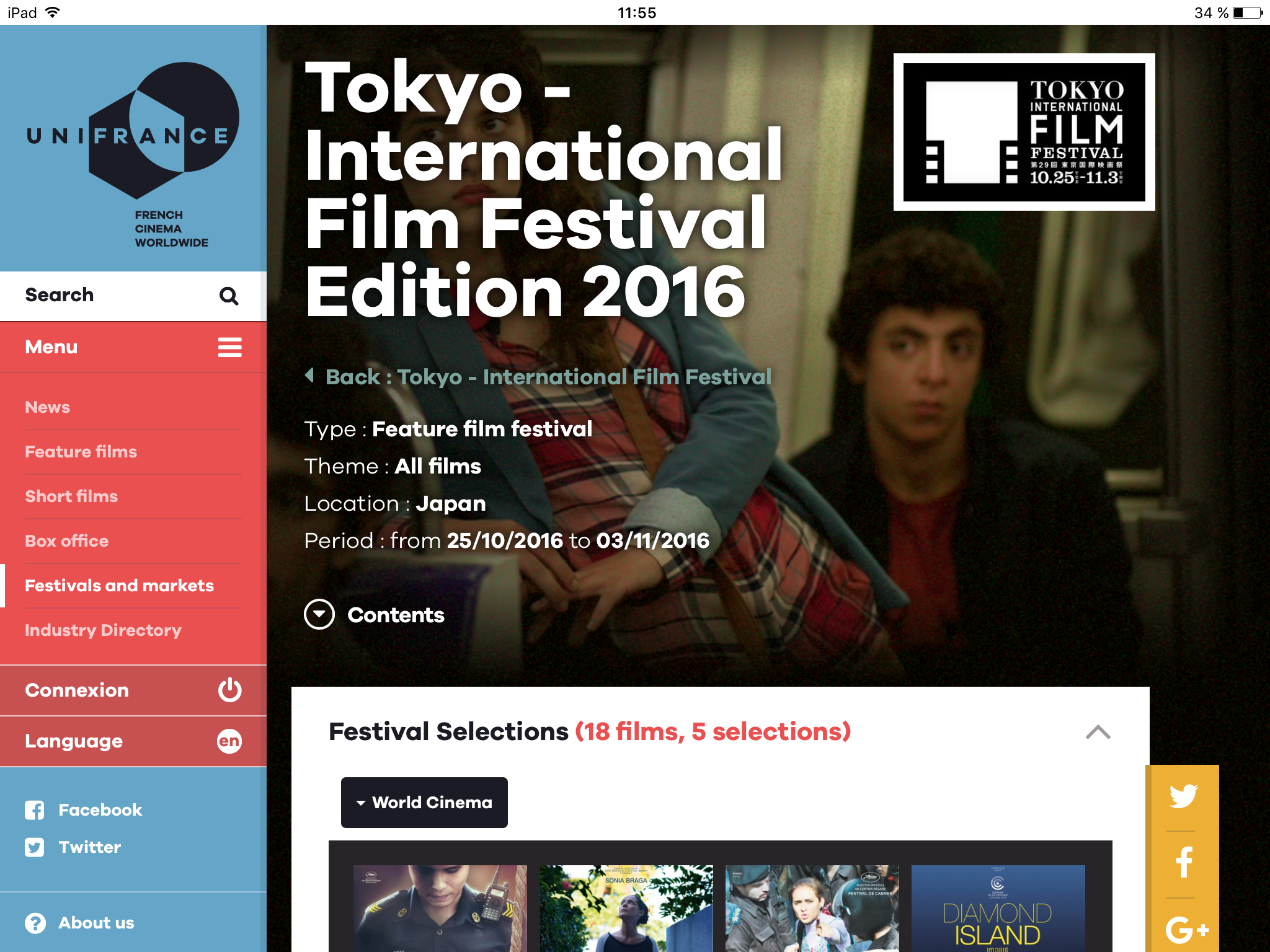Select 'News' from the sidebar menu
Viewport: 1270px width, 952px height.
point(47,407)
